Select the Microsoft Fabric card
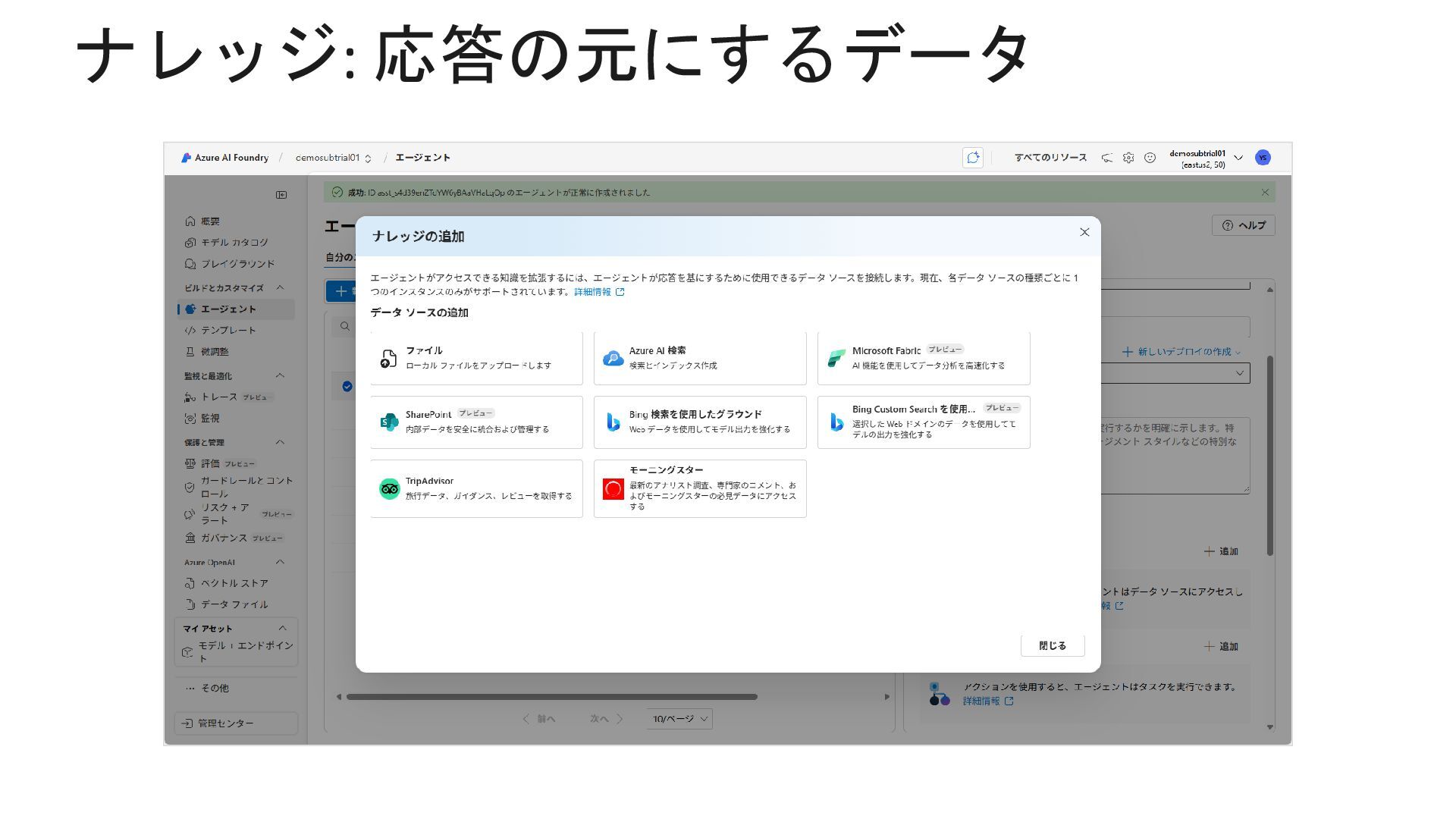Image resolution: width=1456 pixels, height=819 pixels. [x=924, y=358]
